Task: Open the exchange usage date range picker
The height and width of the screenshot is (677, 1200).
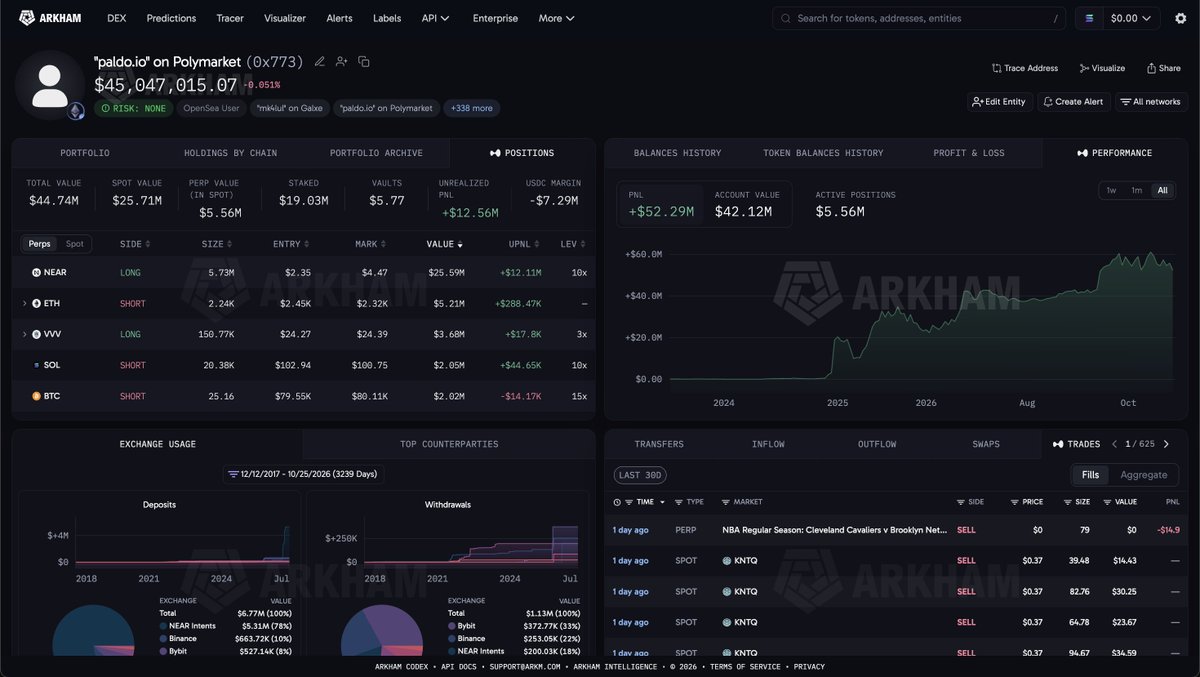Action: (304, 474)
